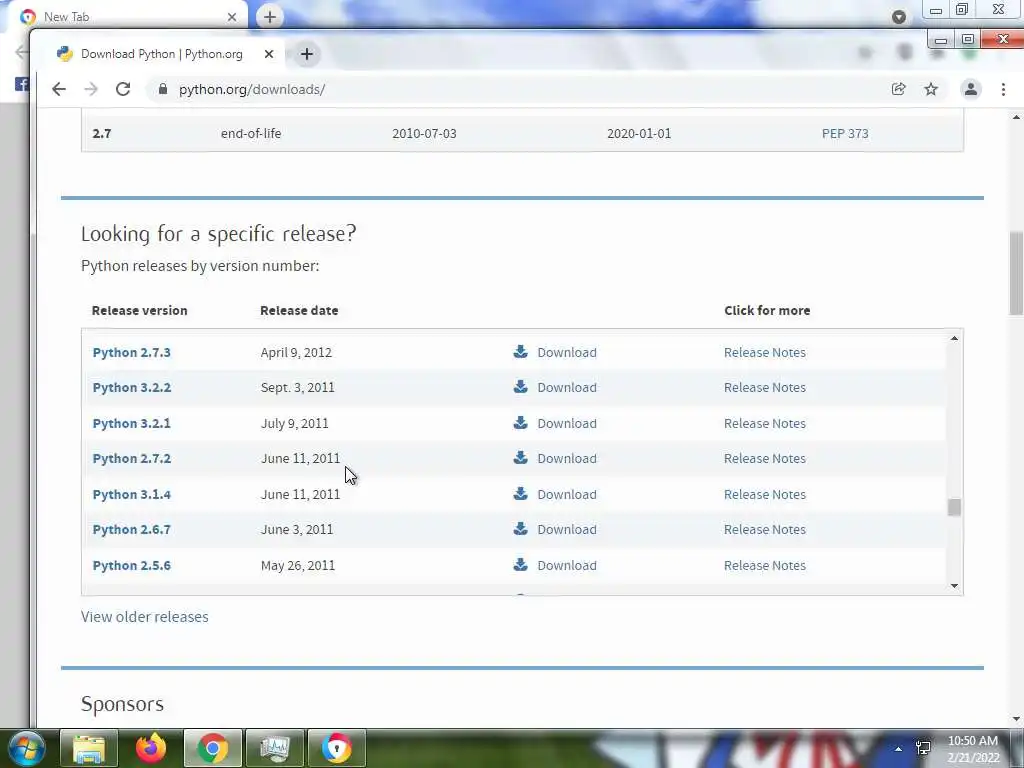1024x768 pixels.
Task: View site security lock info
Action: coord(163,89)
